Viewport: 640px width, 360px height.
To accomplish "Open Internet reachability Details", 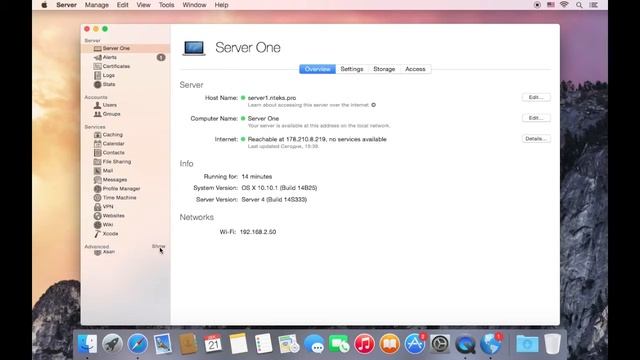I will pos(536,139).
